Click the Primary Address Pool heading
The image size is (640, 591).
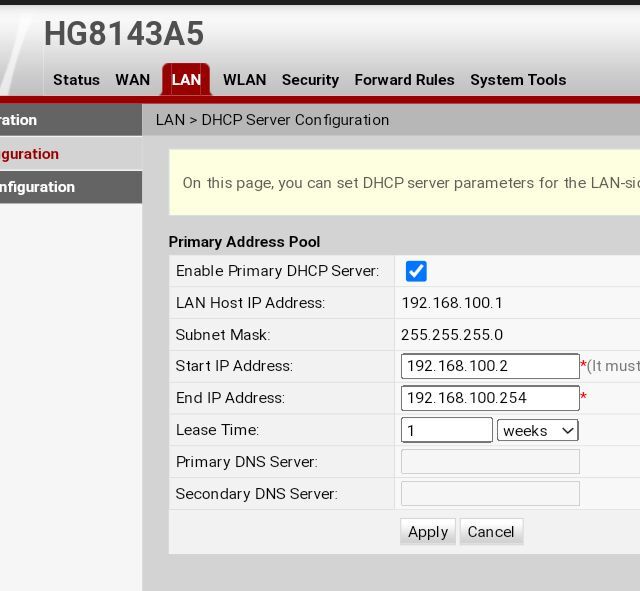(x=244, y=242)
